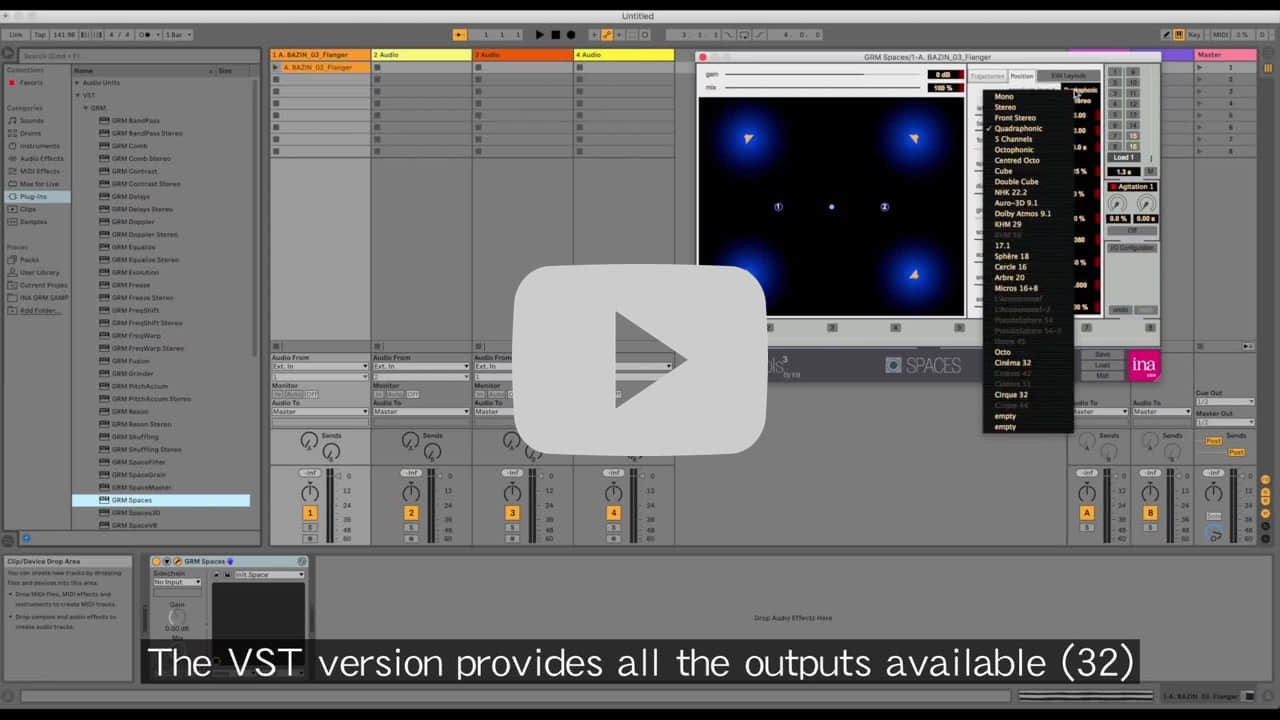Open track 1 Audio To Master dropdown
The image size is (1280, 720).
tap(320, 412)
